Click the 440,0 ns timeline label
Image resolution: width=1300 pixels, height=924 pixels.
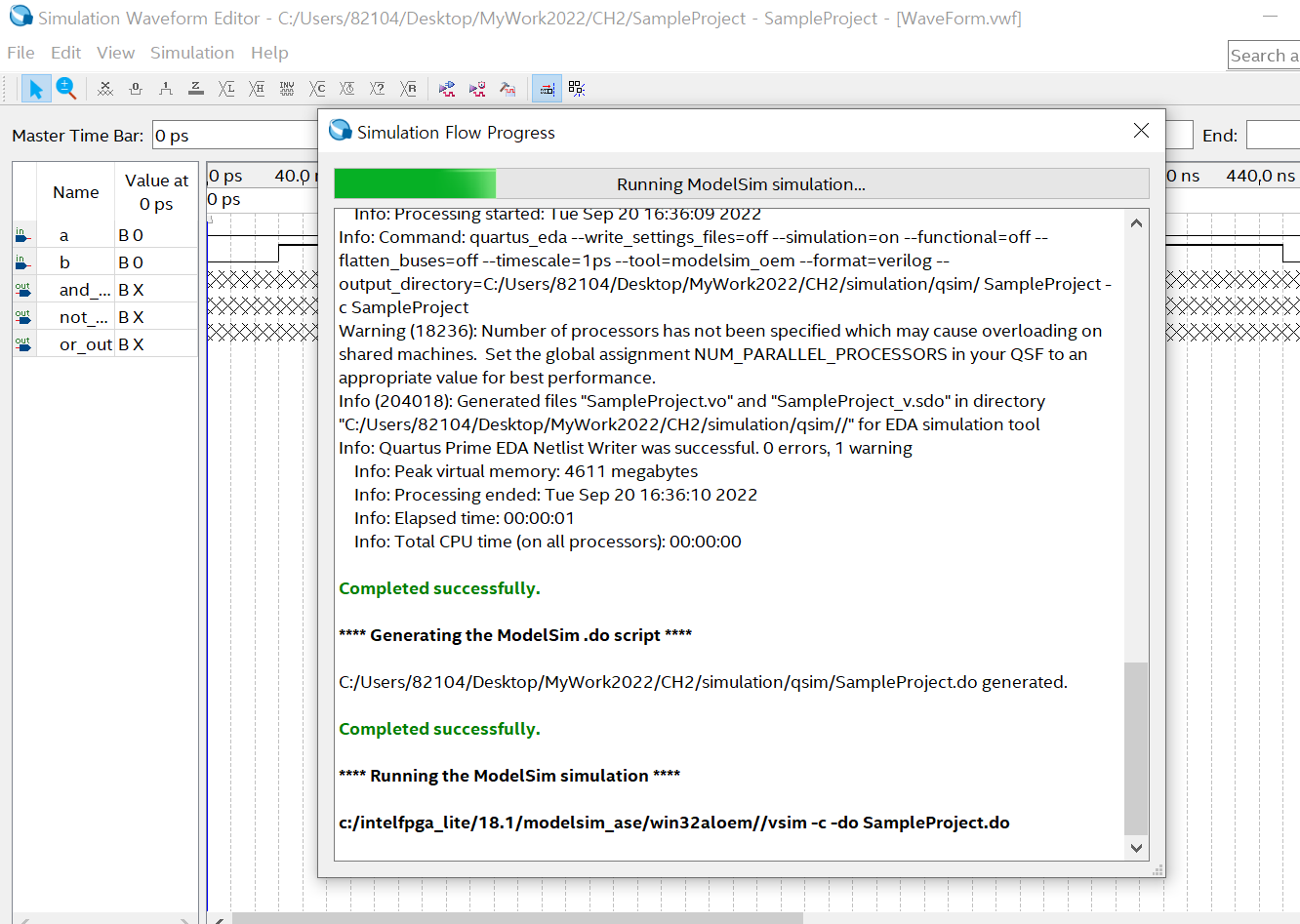[x=1260, y=176]
